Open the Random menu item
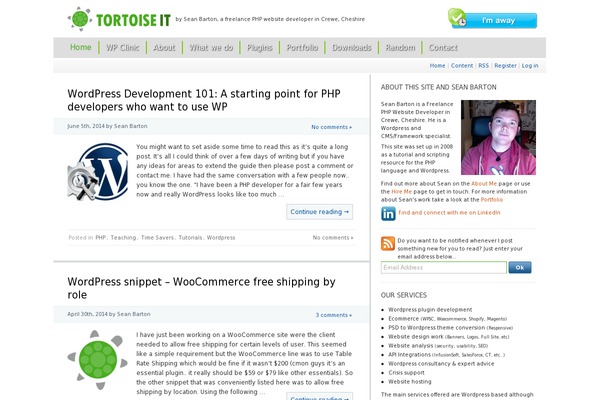 pyautogui.click(x=400, y=47)
